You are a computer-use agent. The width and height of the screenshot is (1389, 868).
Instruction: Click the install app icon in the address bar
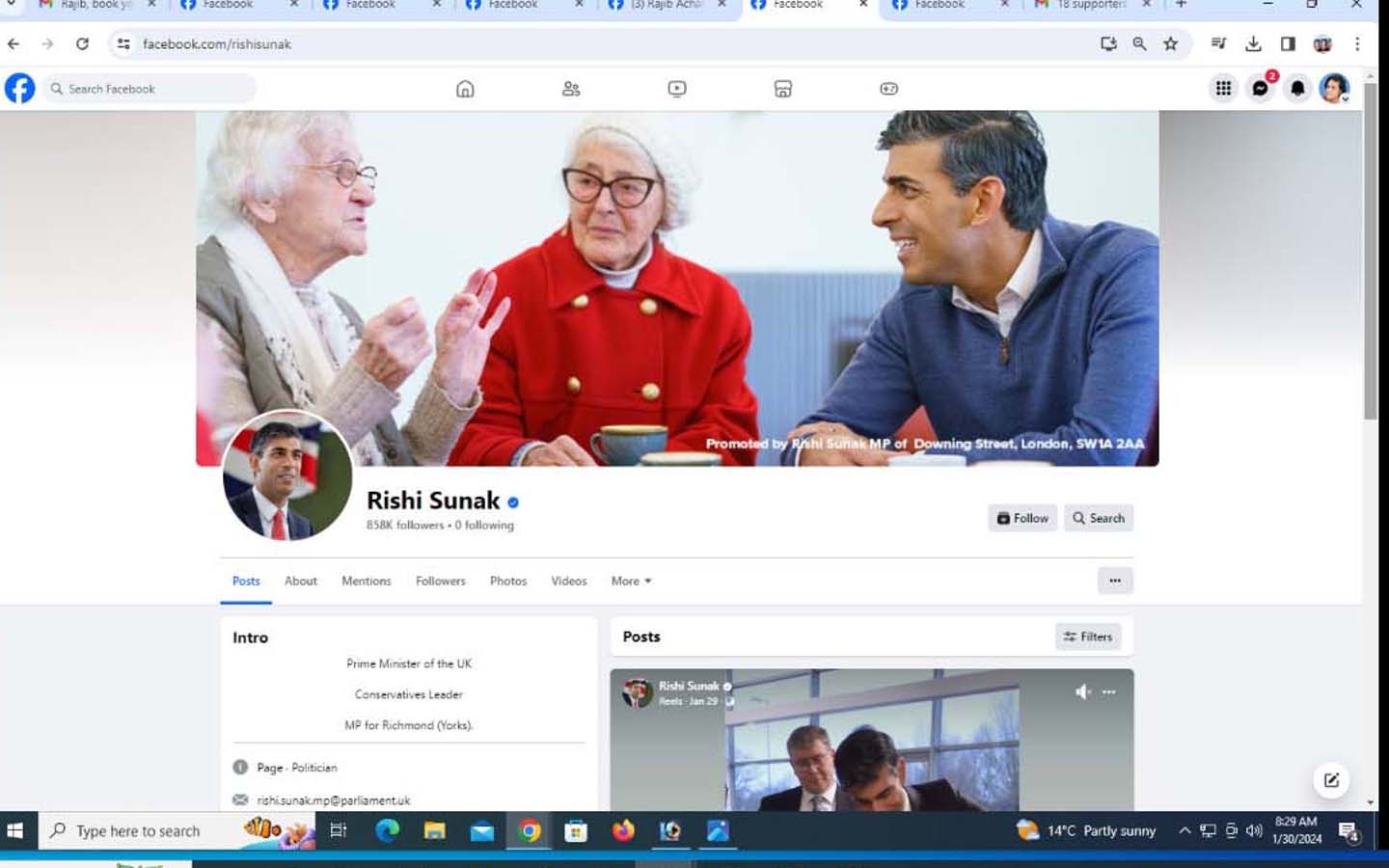point(1108,43)
